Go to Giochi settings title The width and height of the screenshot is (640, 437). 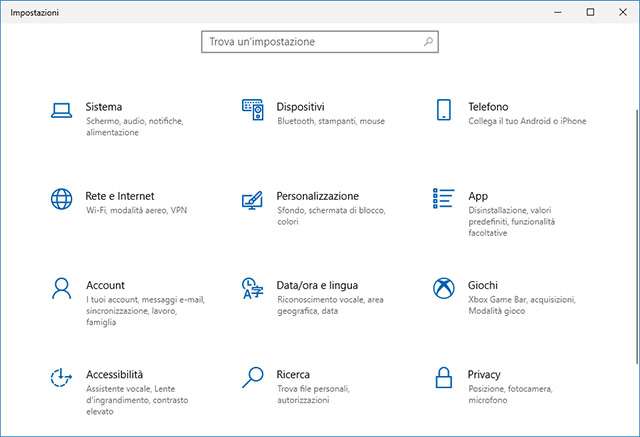point(483,285)
